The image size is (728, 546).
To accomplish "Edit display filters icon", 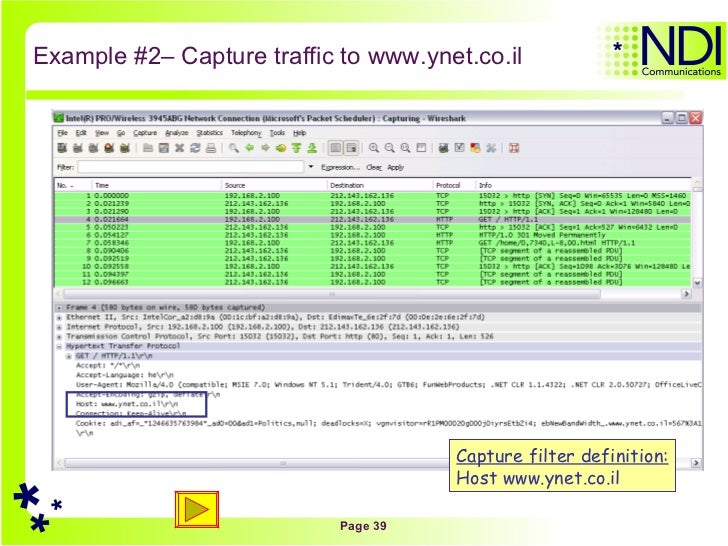I will click(x=460, y=148).
